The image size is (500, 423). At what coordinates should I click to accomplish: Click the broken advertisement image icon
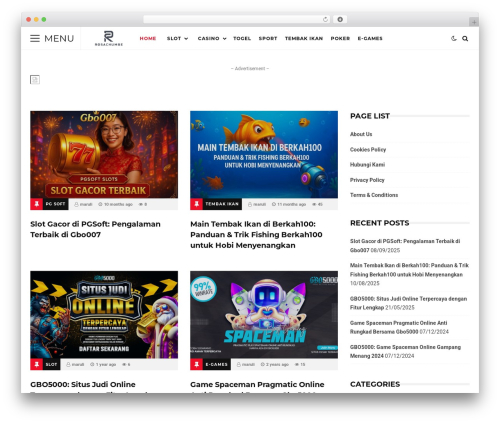point(35,79)
